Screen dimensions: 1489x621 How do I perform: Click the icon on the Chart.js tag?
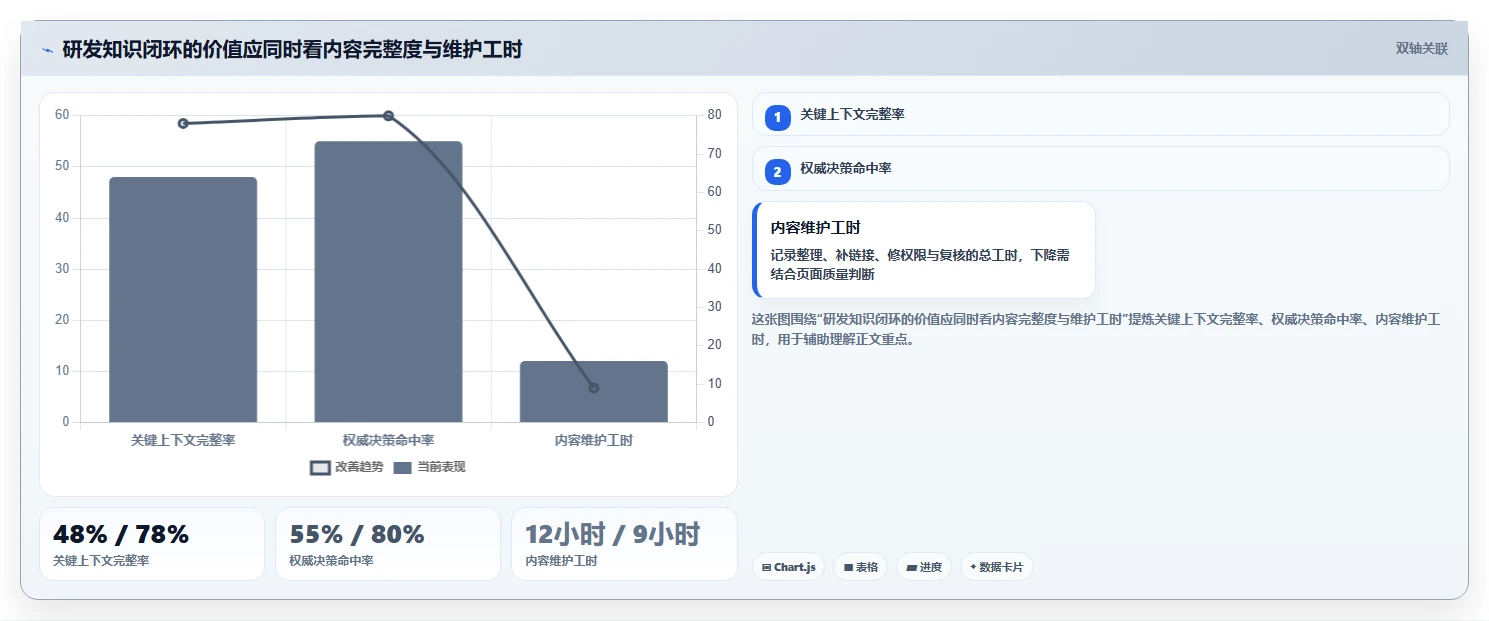point(766,567)
